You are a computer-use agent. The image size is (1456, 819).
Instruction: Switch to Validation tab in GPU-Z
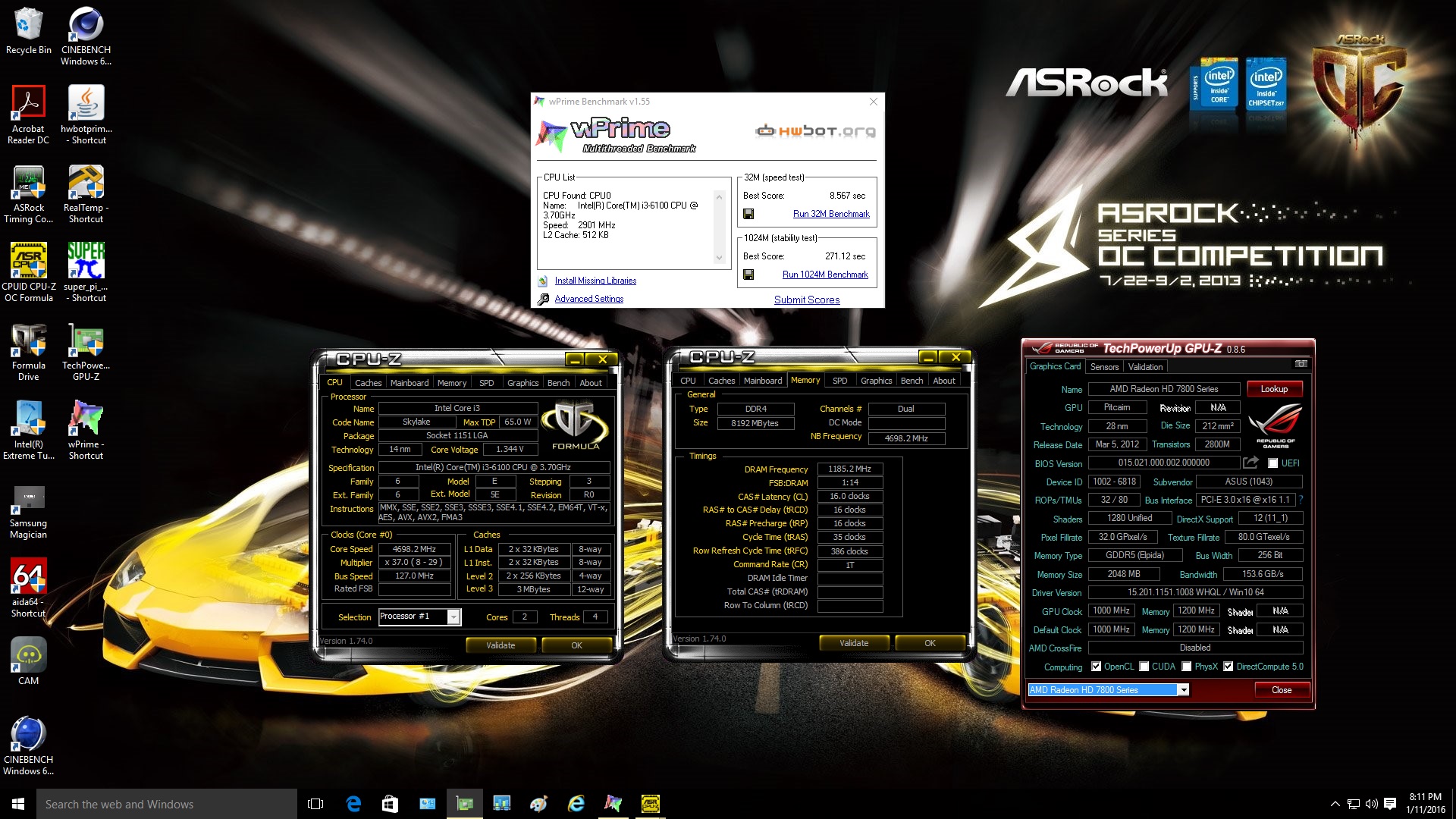coord(1145,367)
